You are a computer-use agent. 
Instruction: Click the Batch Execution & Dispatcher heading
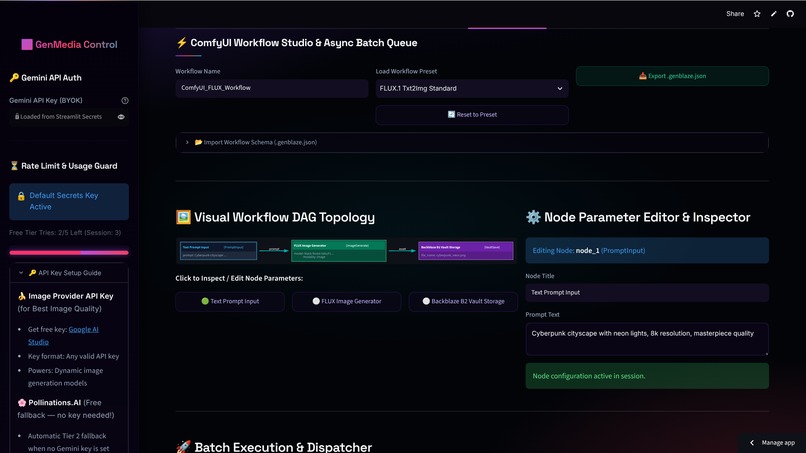(x=283, y=447)
